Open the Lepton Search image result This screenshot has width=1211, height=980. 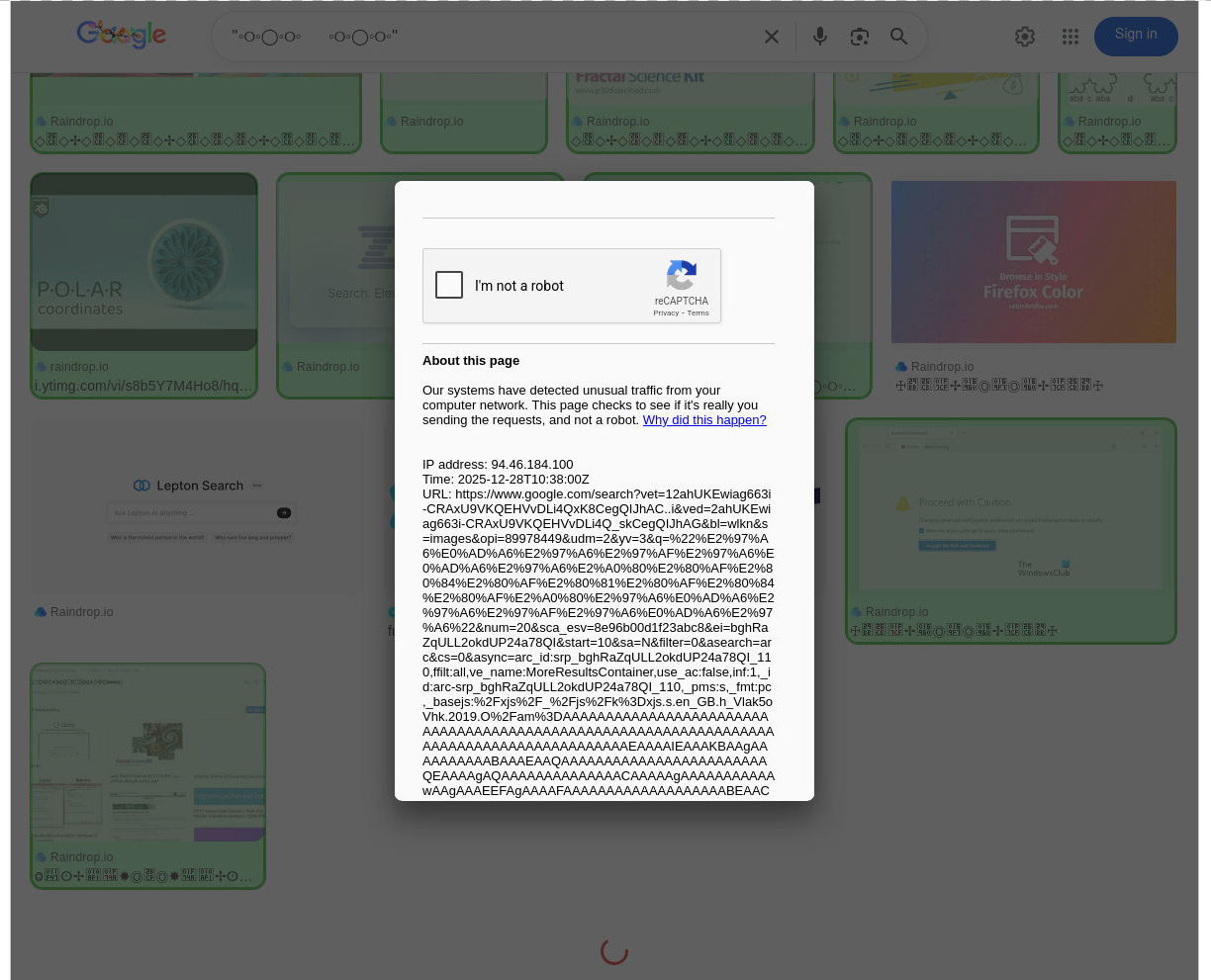(197, 508)
